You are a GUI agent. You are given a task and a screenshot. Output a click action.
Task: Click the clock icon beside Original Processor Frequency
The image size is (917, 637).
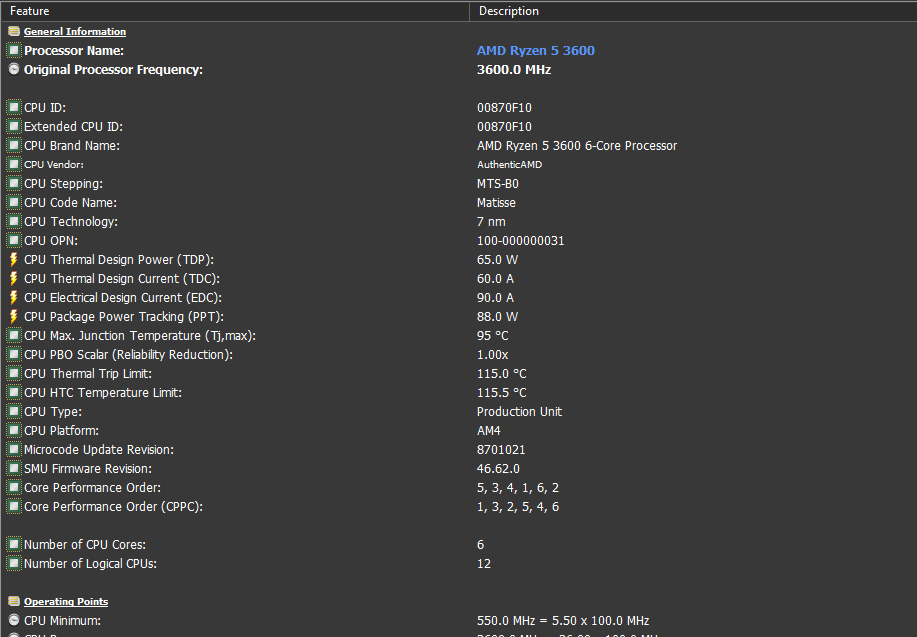pos(14,70)
